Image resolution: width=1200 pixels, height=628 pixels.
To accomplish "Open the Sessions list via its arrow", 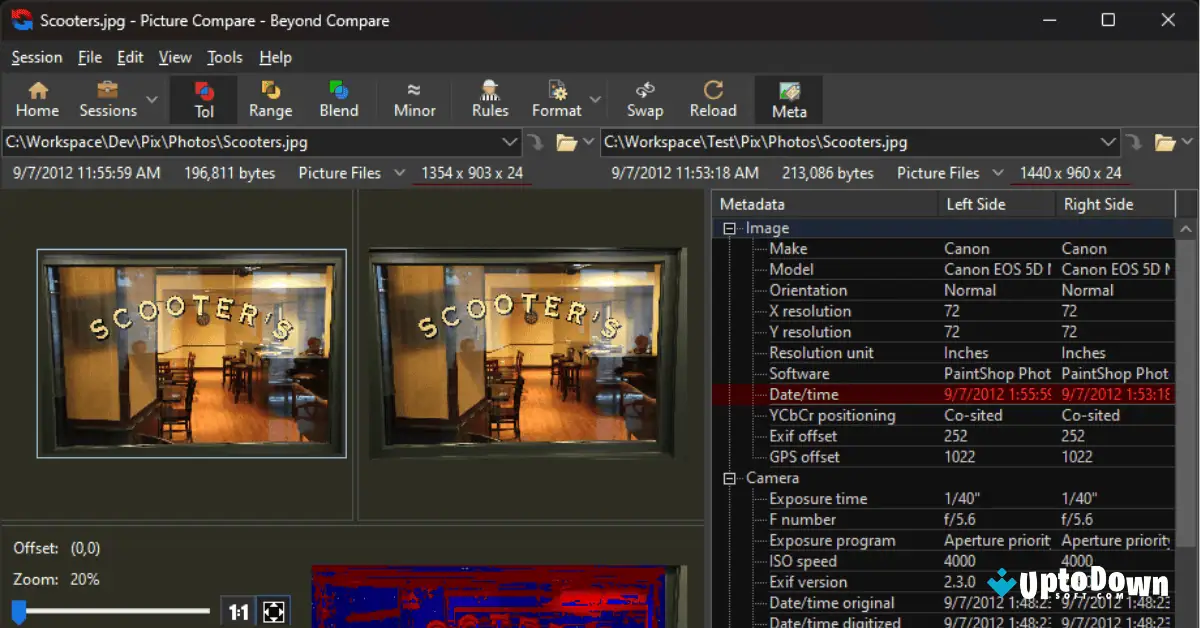I will point(151,99).
